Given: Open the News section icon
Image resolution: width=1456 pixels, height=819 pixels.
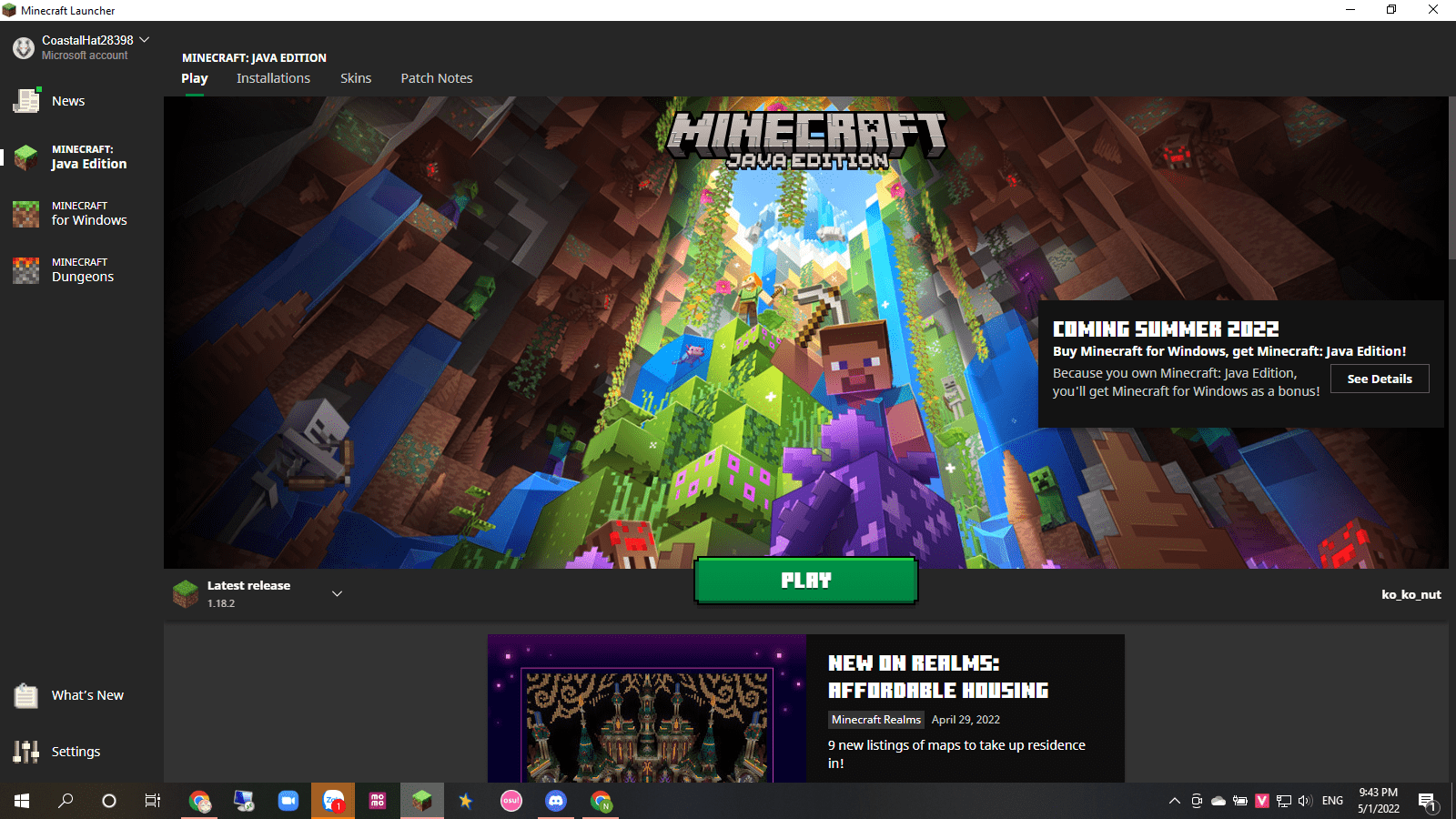Looking at the screenshot, I should point(26,100).
